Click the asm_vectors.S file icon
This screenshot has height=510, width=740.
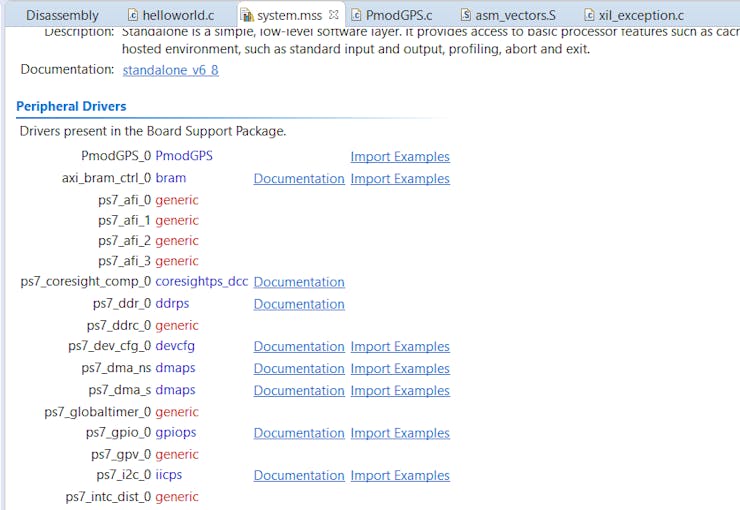(x=467, y=15)
